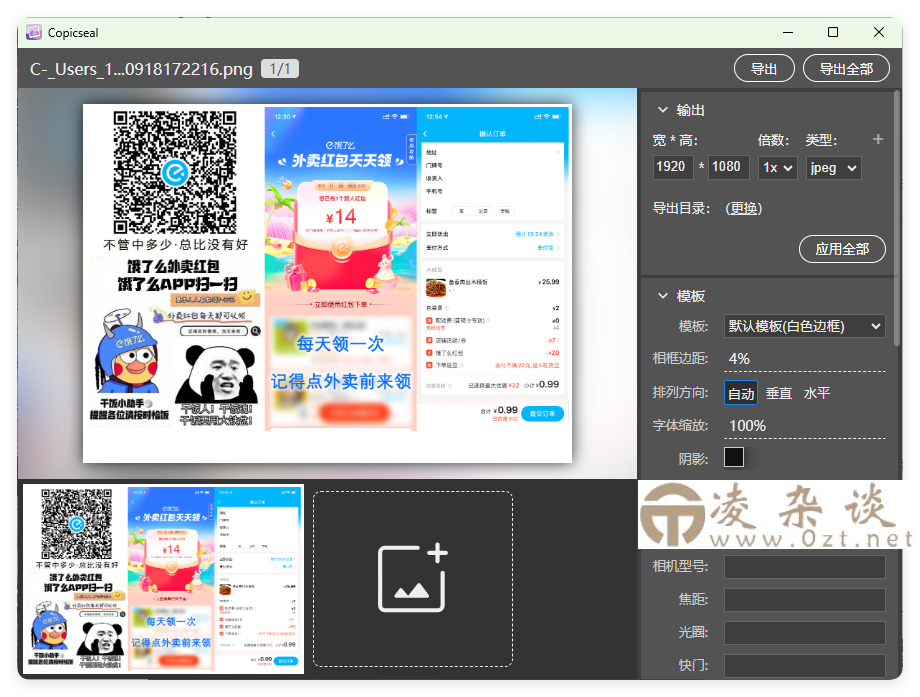Viewport: 920px width, 697px height.
Task: Click the 快门 shutter field
Action: pos(804,666)
